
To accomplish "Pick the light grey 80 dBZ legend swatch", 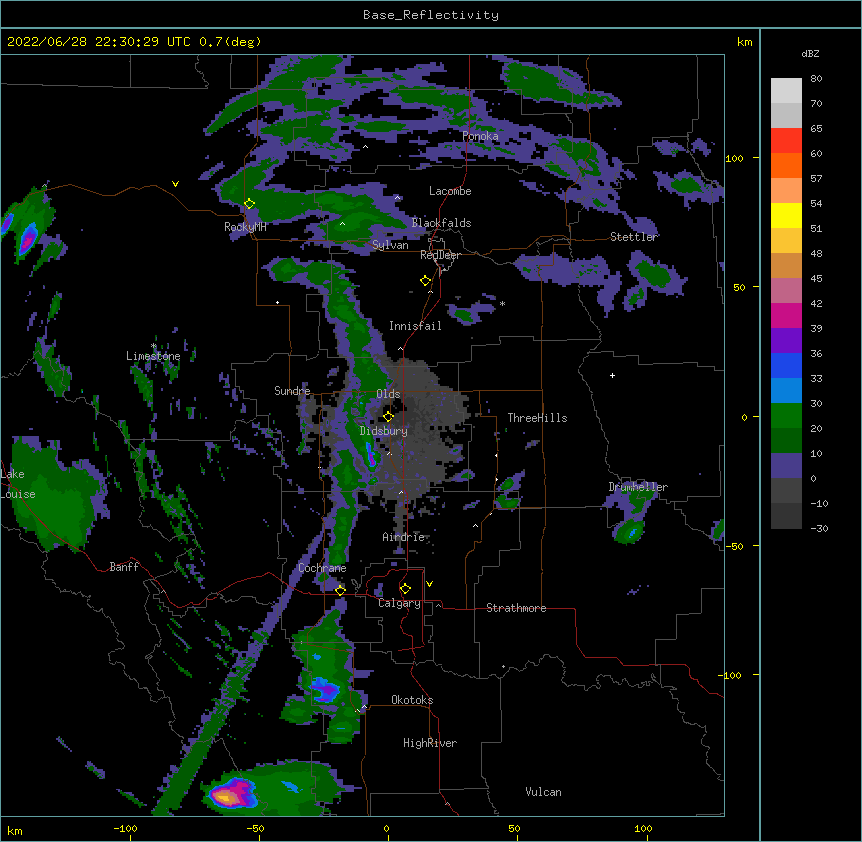I will (786, 91).
